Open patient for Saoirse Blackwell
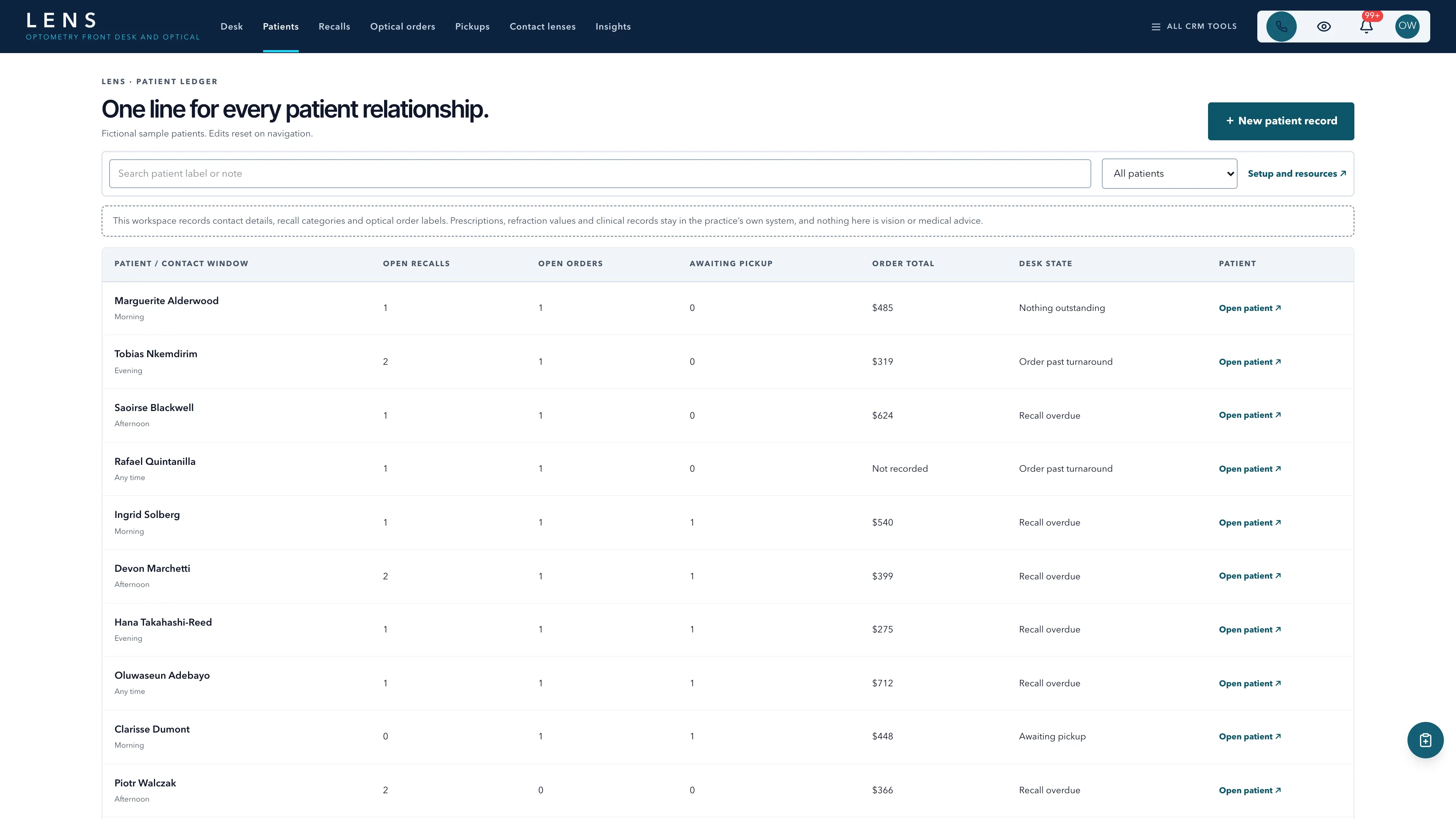 click(x=1250, y=415)
